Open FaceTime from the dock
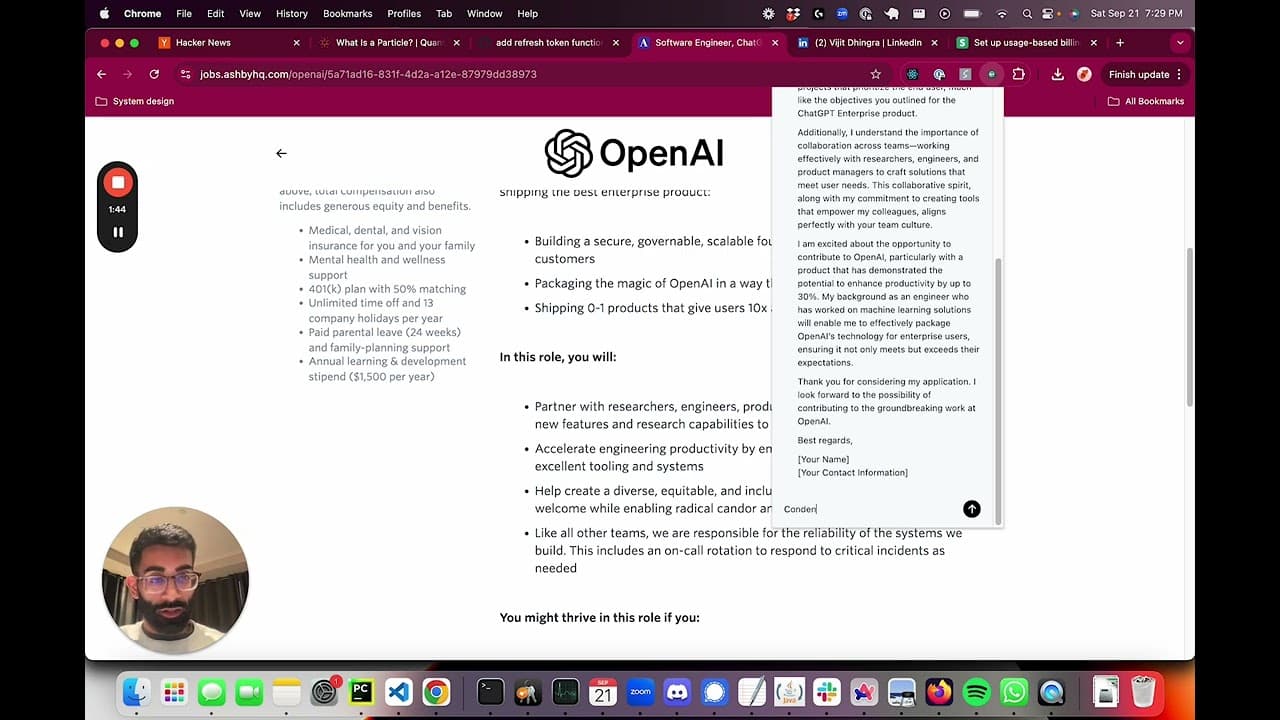Image resolution: width=1280 pixels, height=720 pixels. (x=249, y=692)
